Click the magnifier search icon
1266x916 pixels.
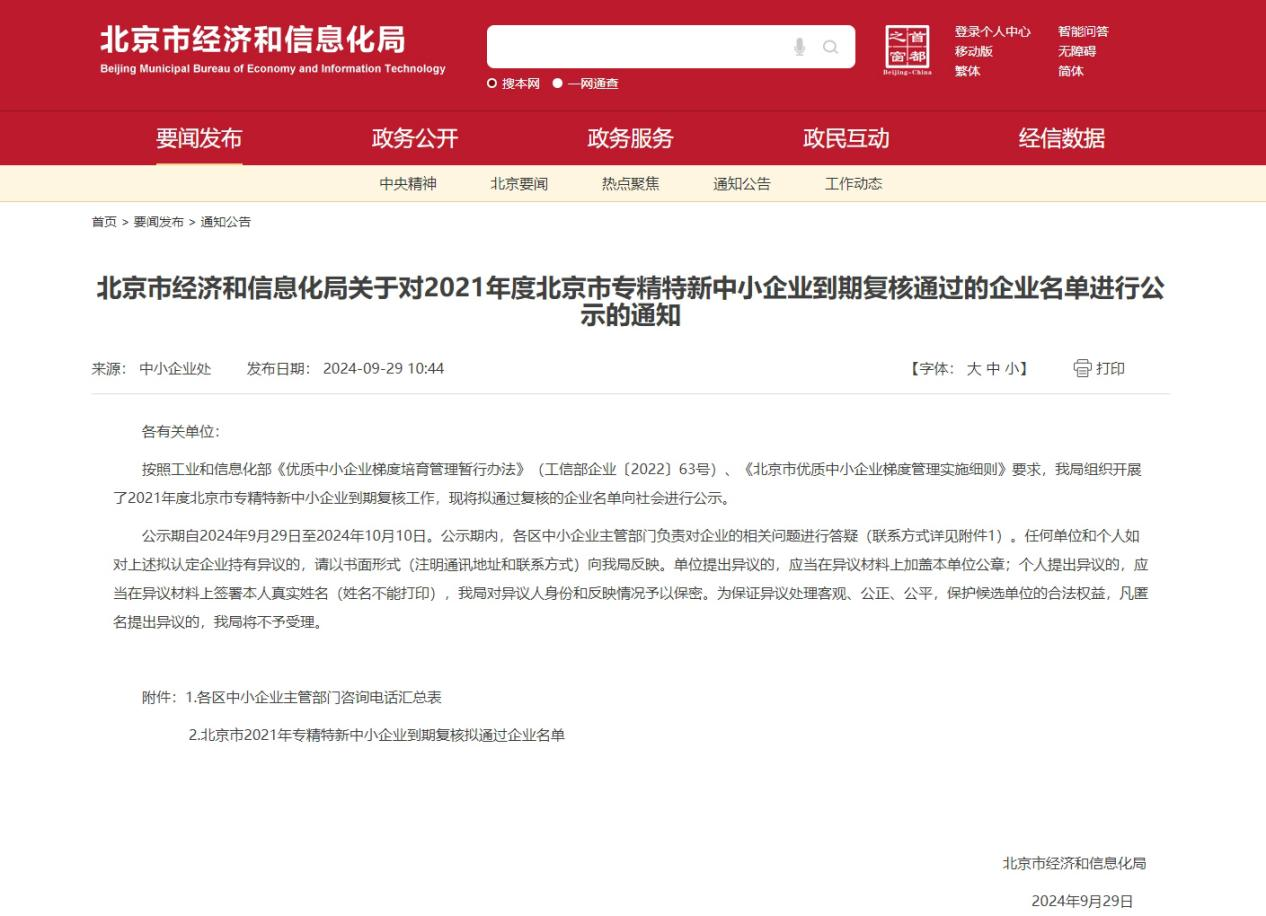pyautogui.click(x=830, y=47)
